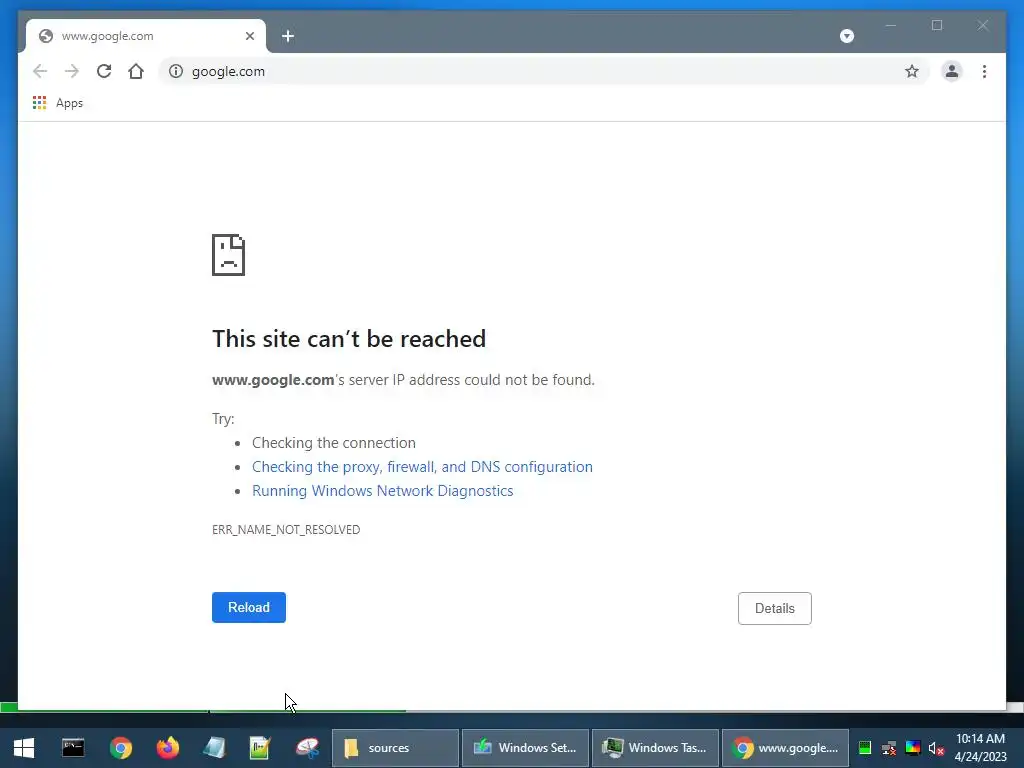Close the Chrome window

coord(983,25)
